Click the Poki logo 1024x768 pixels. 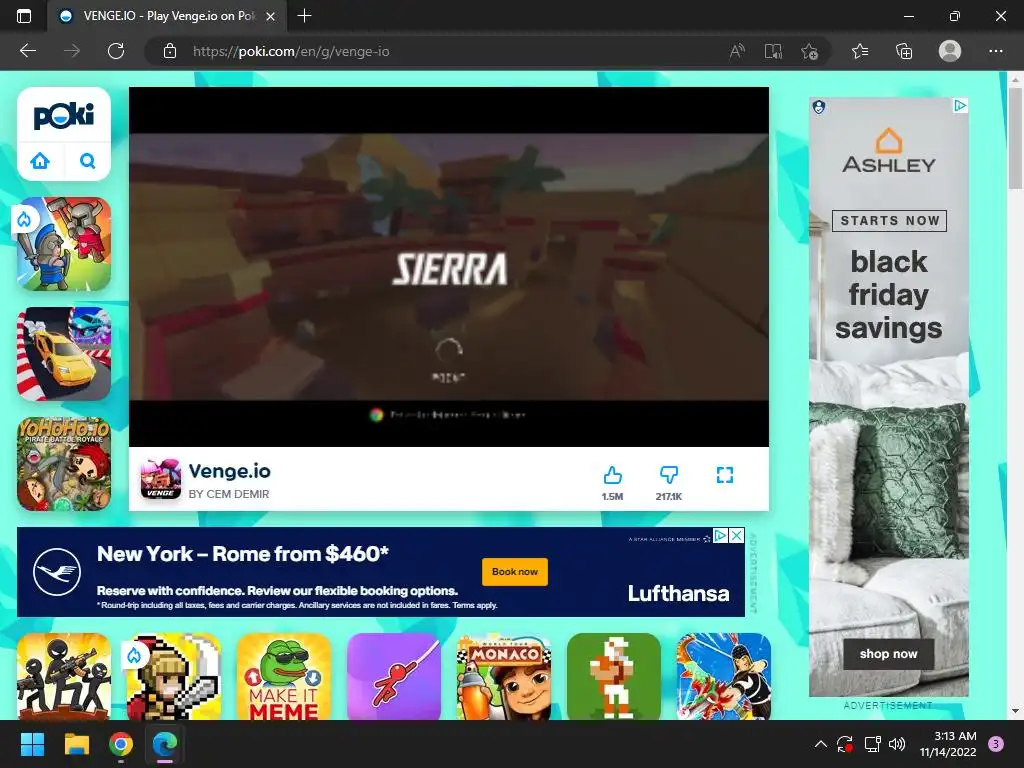(63, 115)
